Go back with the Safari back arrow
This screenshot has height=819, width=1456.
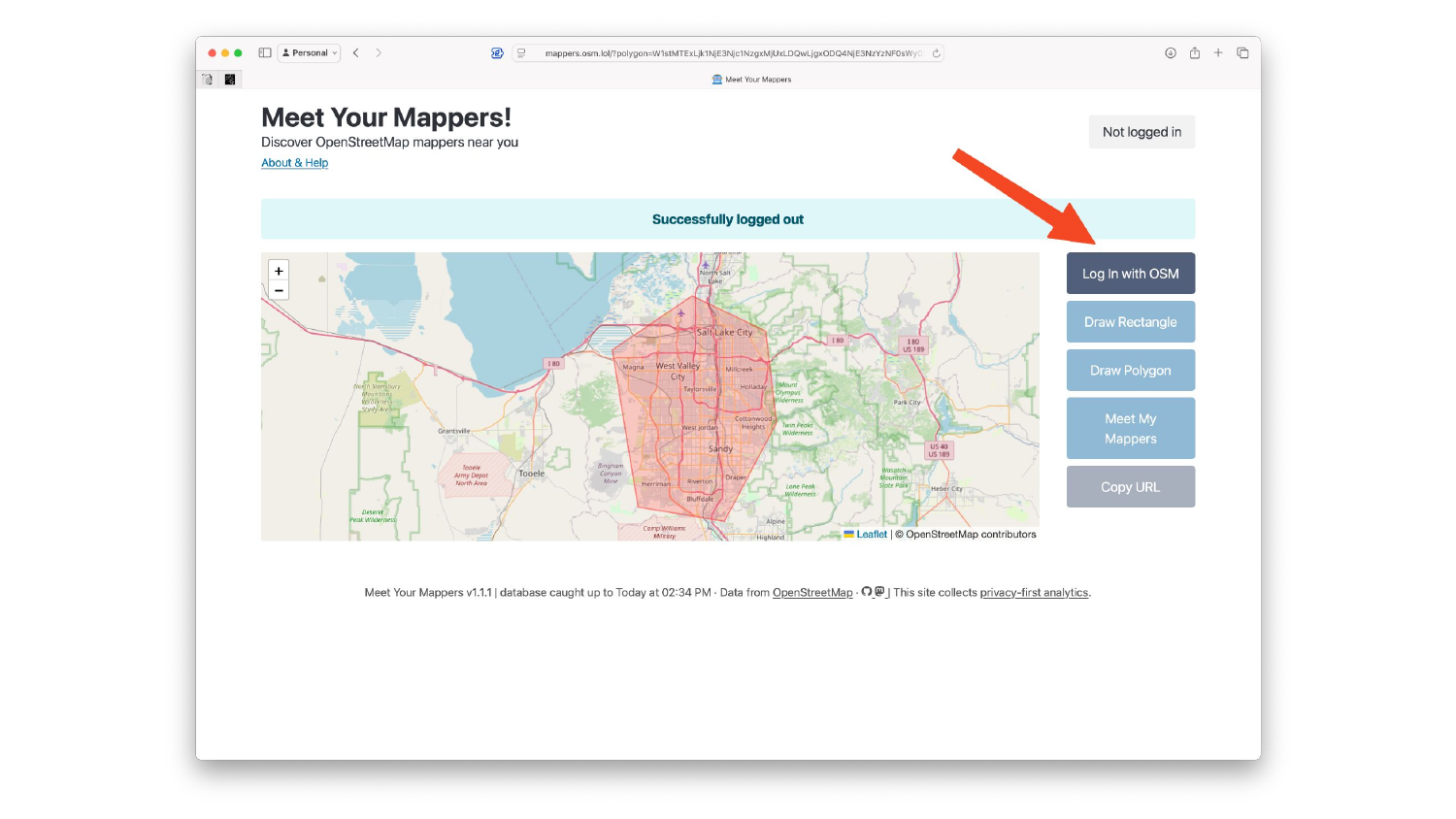(356, 52)
